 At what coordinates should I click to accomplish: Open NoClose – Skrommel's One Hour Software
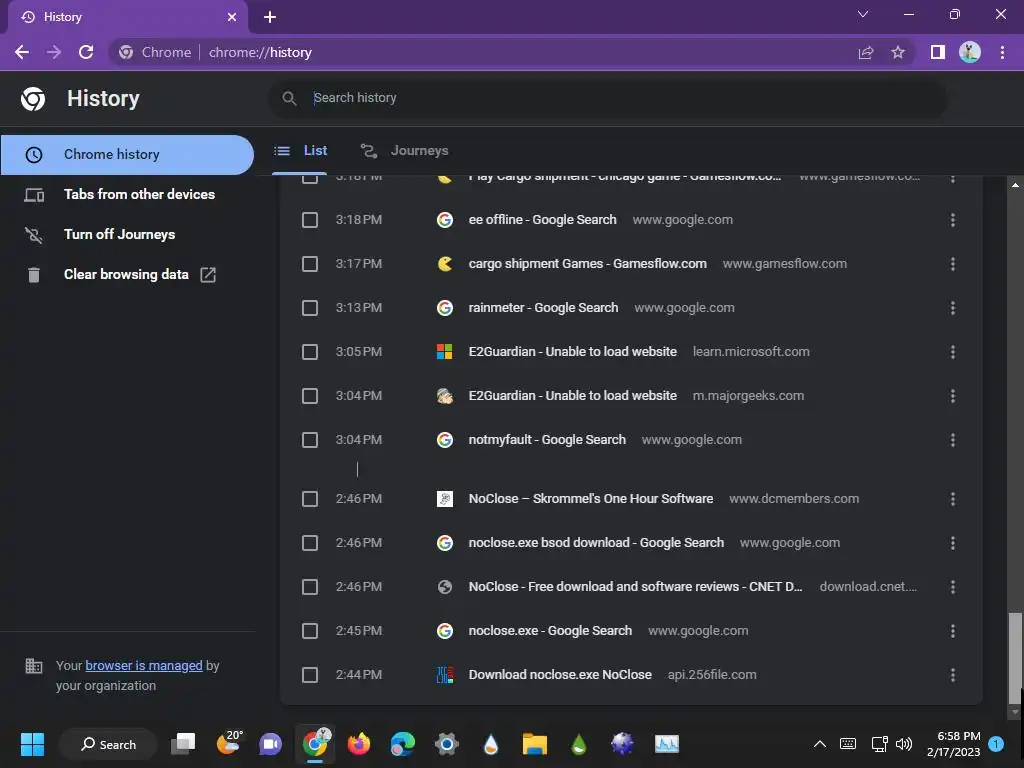[590, 499]
